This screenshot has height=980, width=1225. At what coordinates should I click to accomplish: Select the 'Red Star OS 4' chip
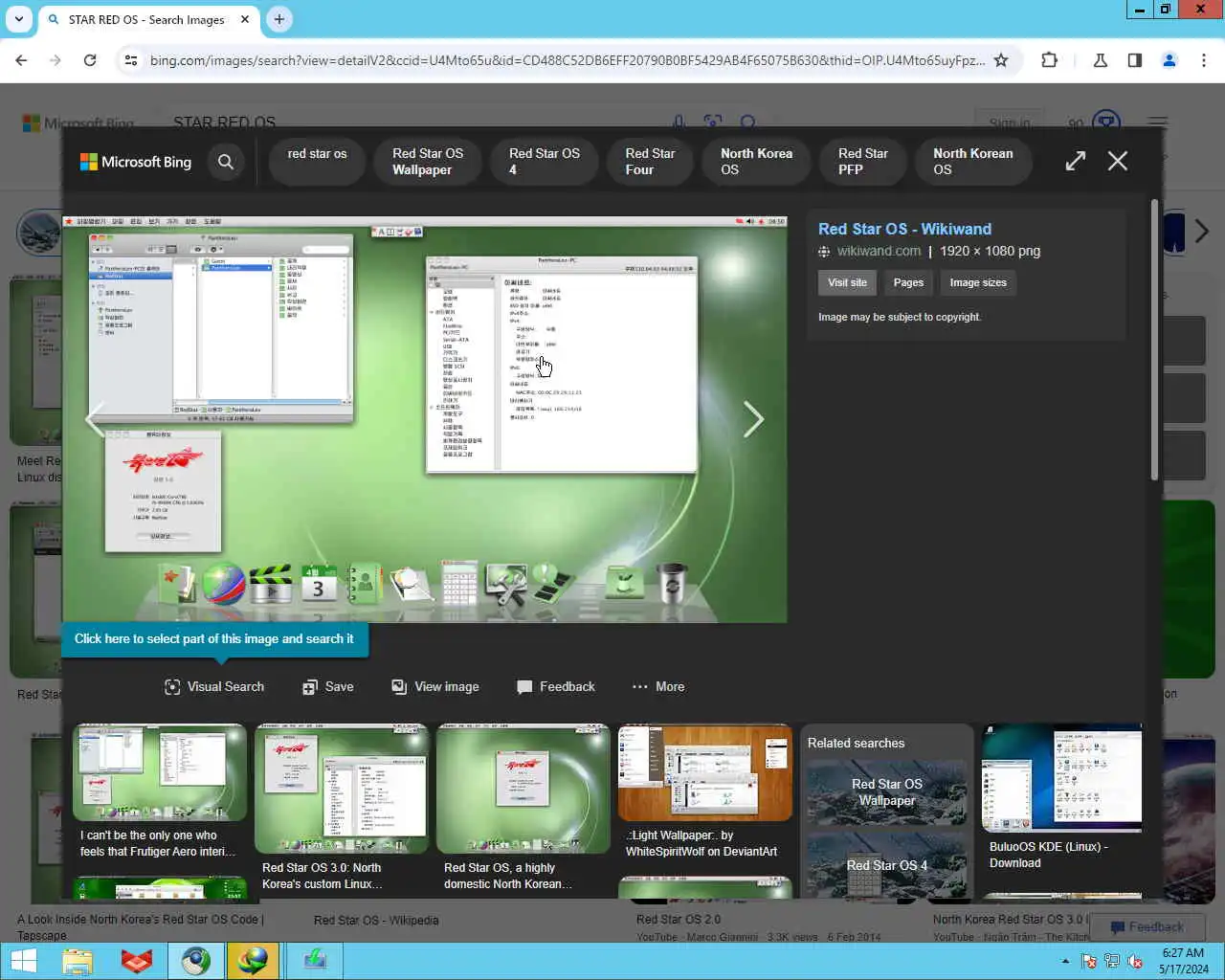[x=545, y=161]
